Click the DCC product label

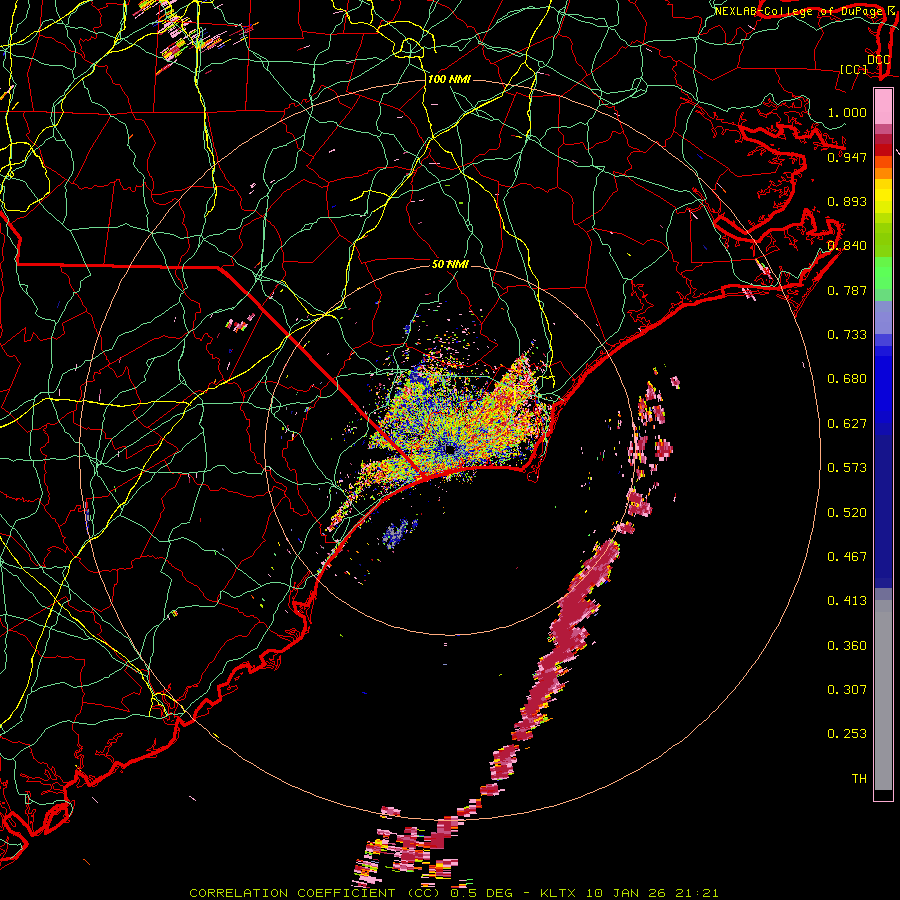[x=878, y=59]
